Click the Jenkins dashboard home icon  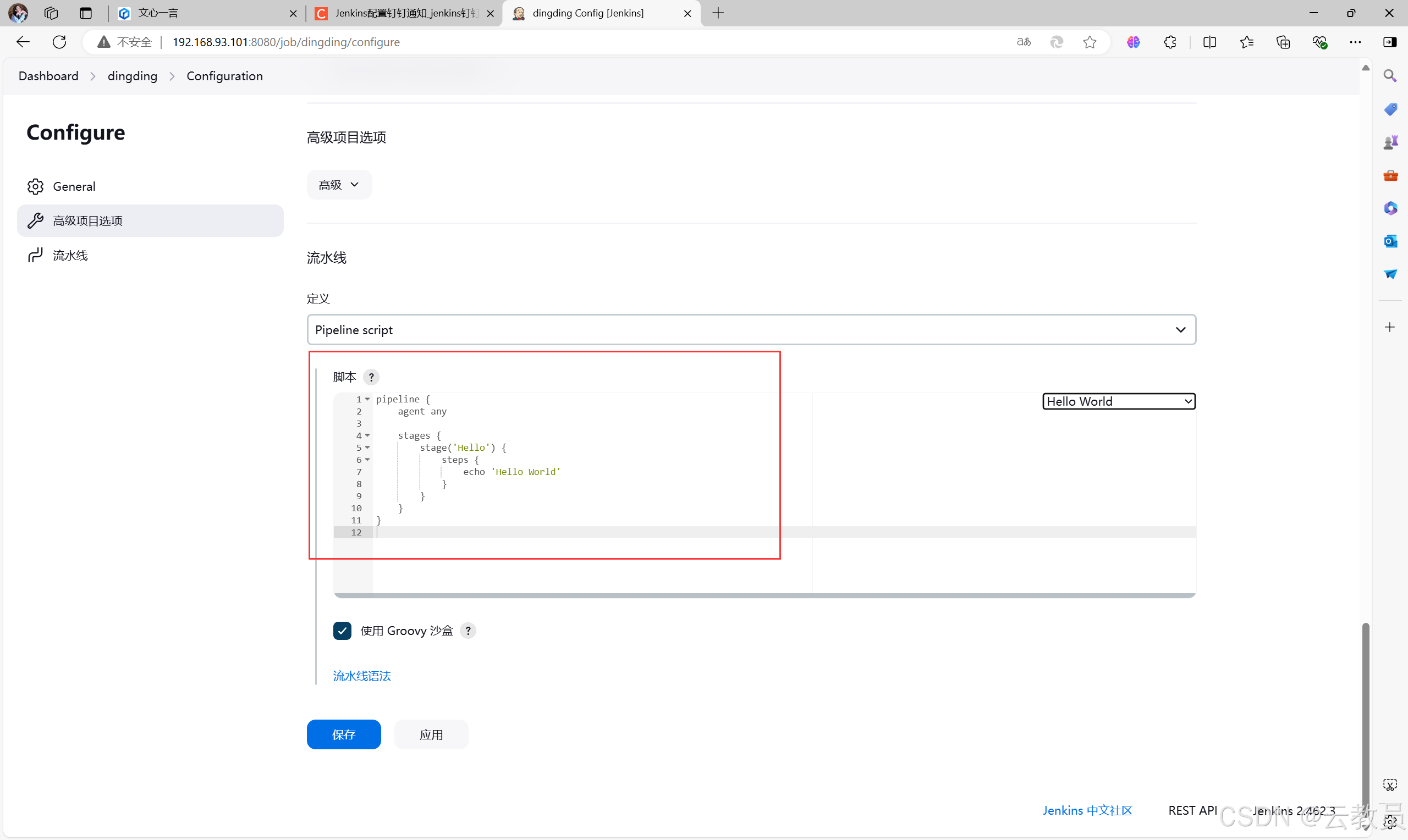(47, 75)
